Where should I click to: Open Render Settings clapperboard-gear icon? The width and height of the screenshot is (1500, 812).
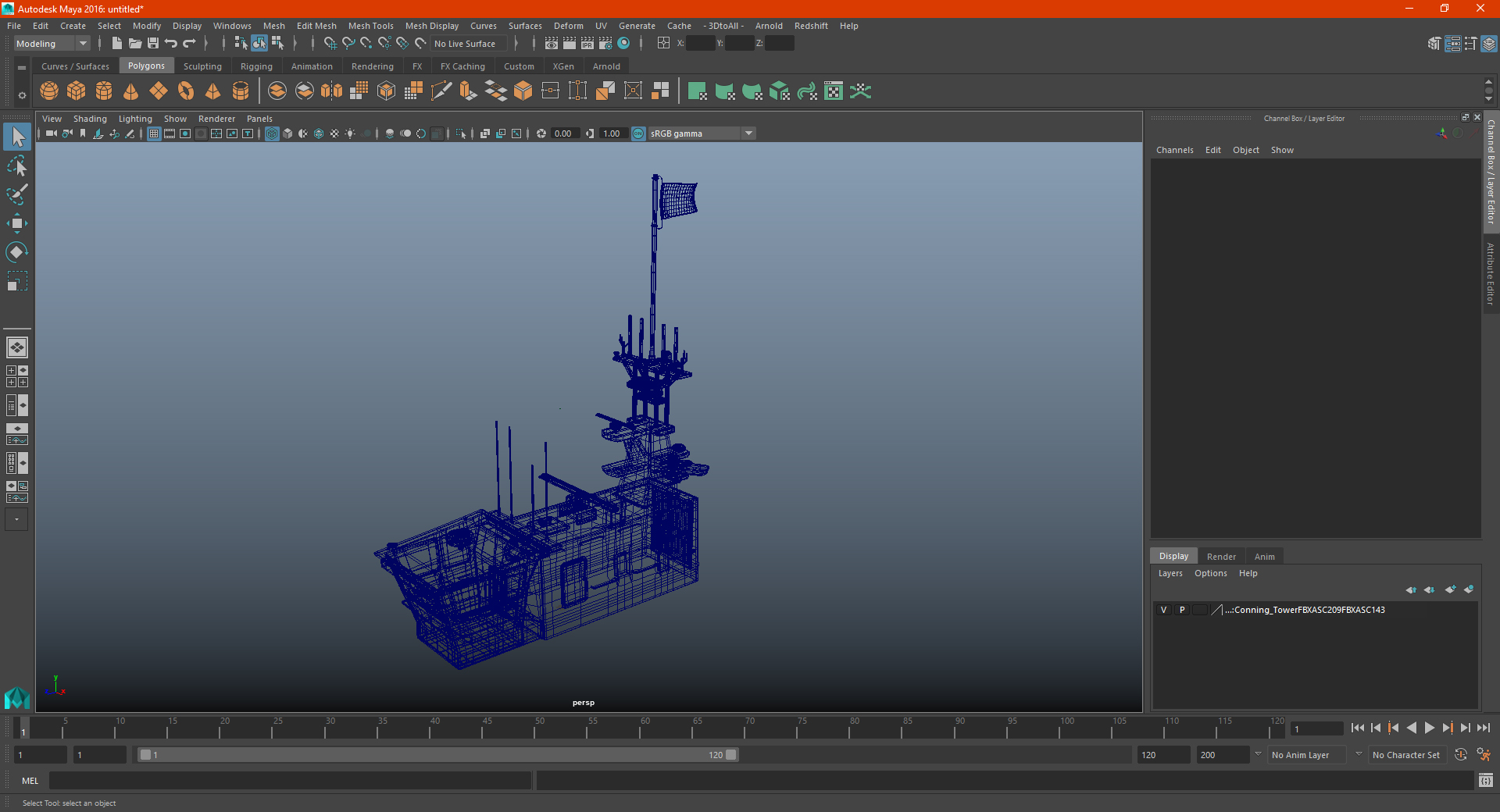(605, 44)
